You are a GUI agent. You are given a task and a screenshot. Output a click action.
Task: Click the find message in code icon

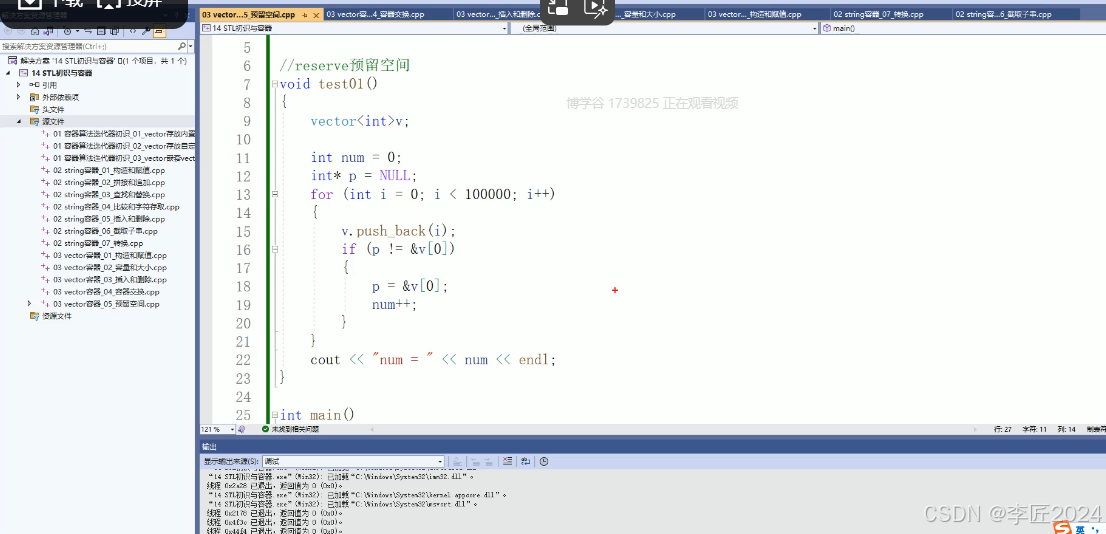tap(457, 461)
